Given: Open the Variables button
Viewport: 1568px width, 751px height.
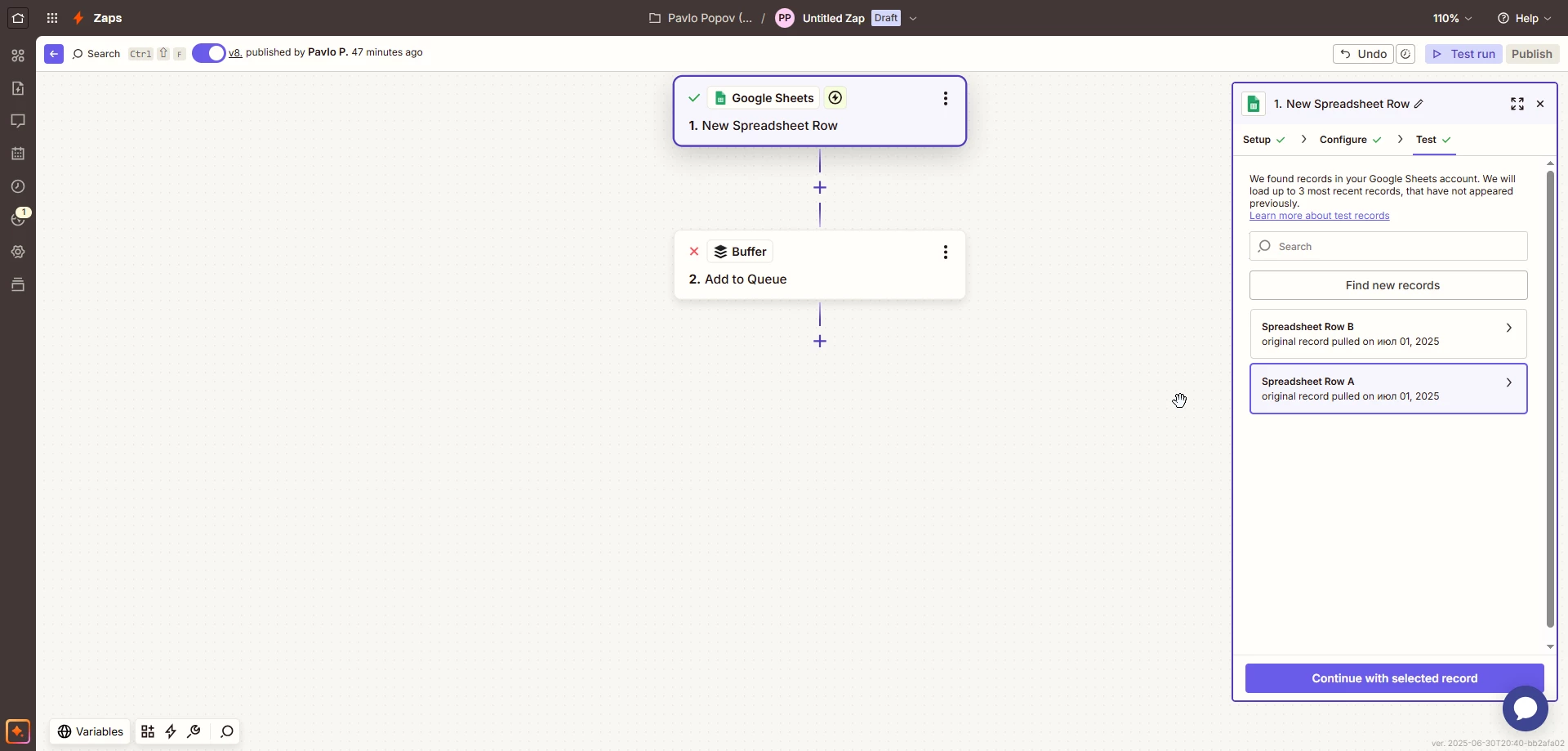Looking at the screenshot, I should 91,731.
